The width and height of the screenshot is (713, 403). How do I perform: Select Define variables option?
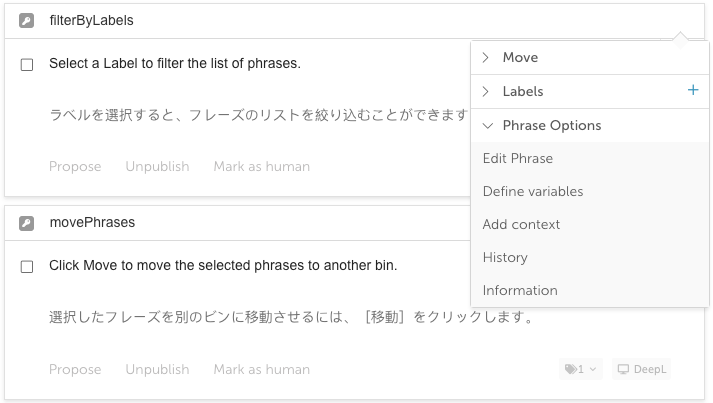[x=533, y=191]
